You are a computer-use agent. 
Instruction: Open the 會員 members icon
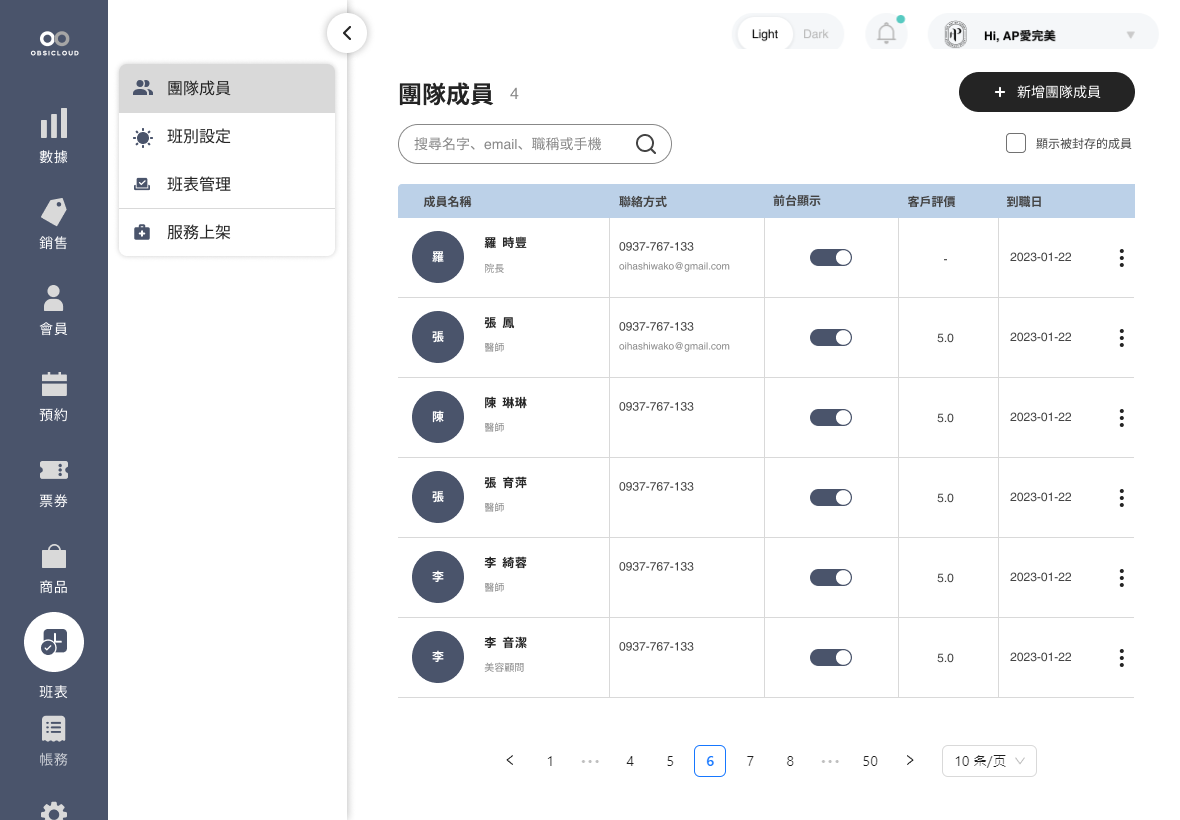coord(54,297)
